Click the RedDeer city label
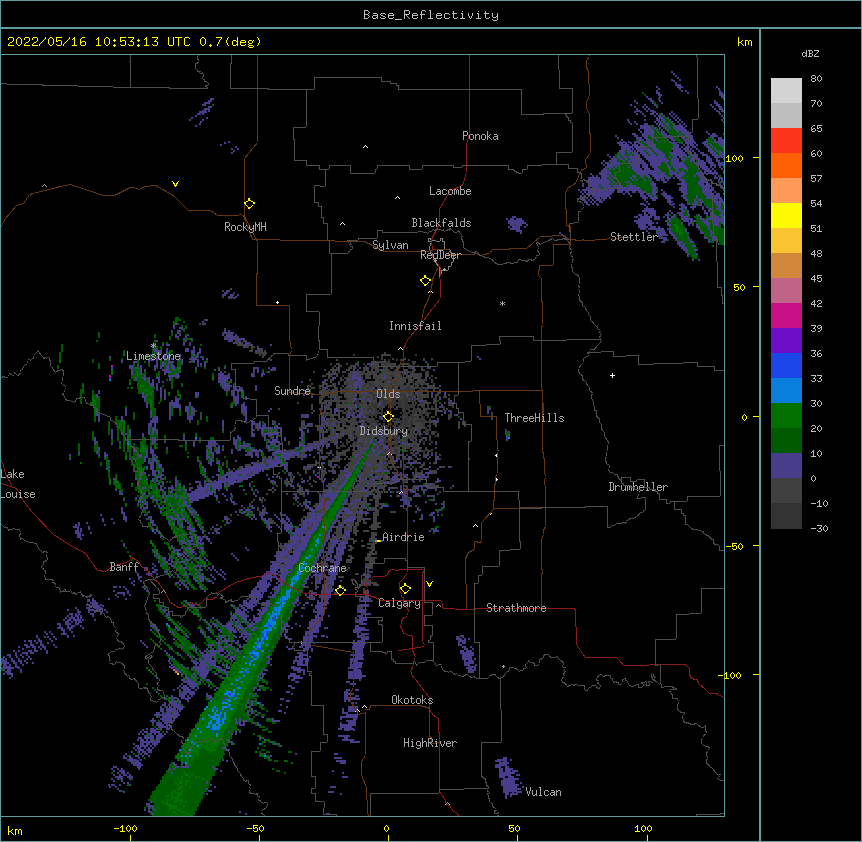The width and height of the screenshot is (862, 842). pos(440,255)
